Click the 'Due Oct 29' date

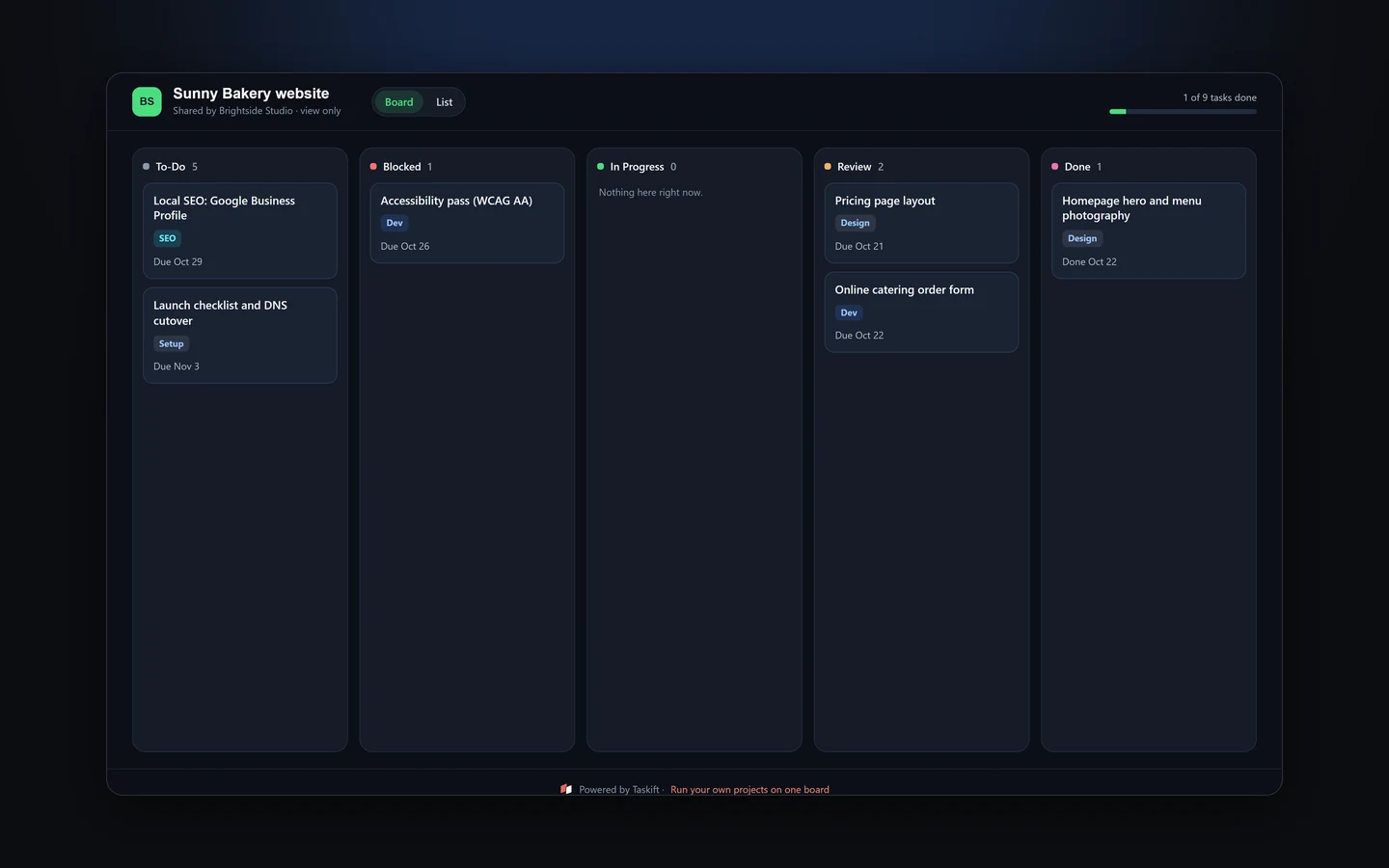[x=177, y=262]
